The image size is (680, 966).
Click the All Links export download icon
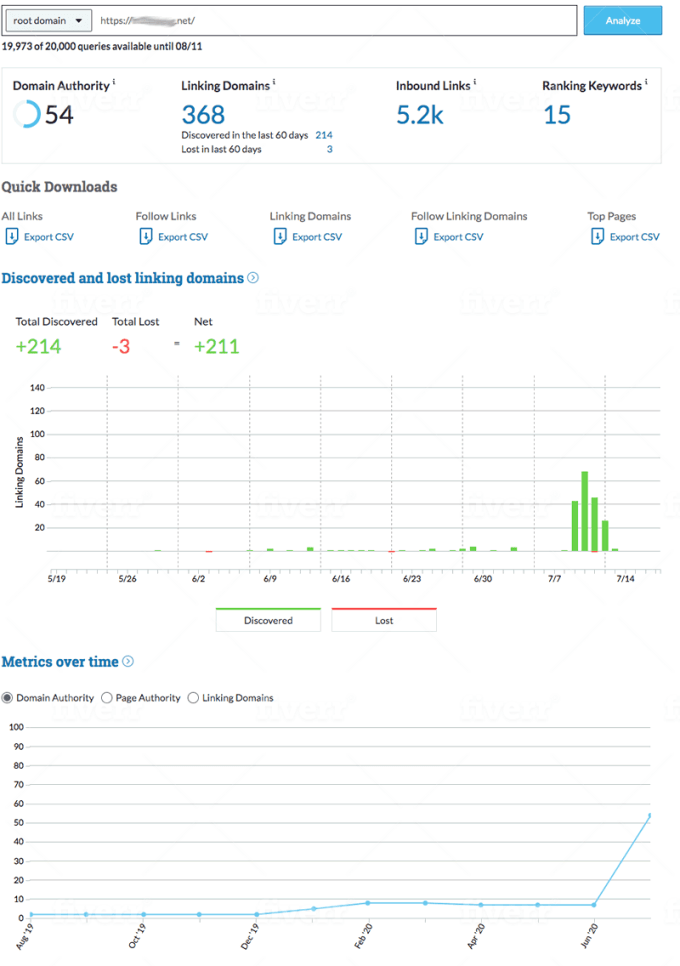pos(12,237)
